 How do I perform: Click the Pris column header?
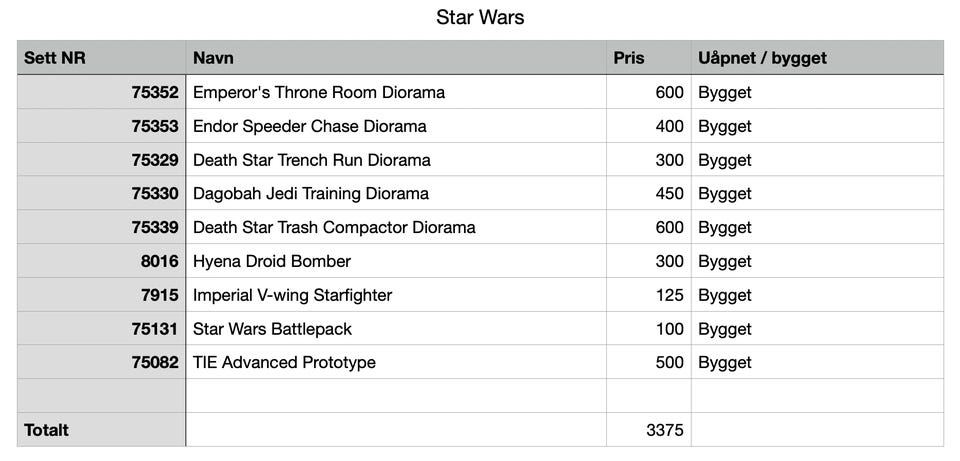click(x=648, y=58)
